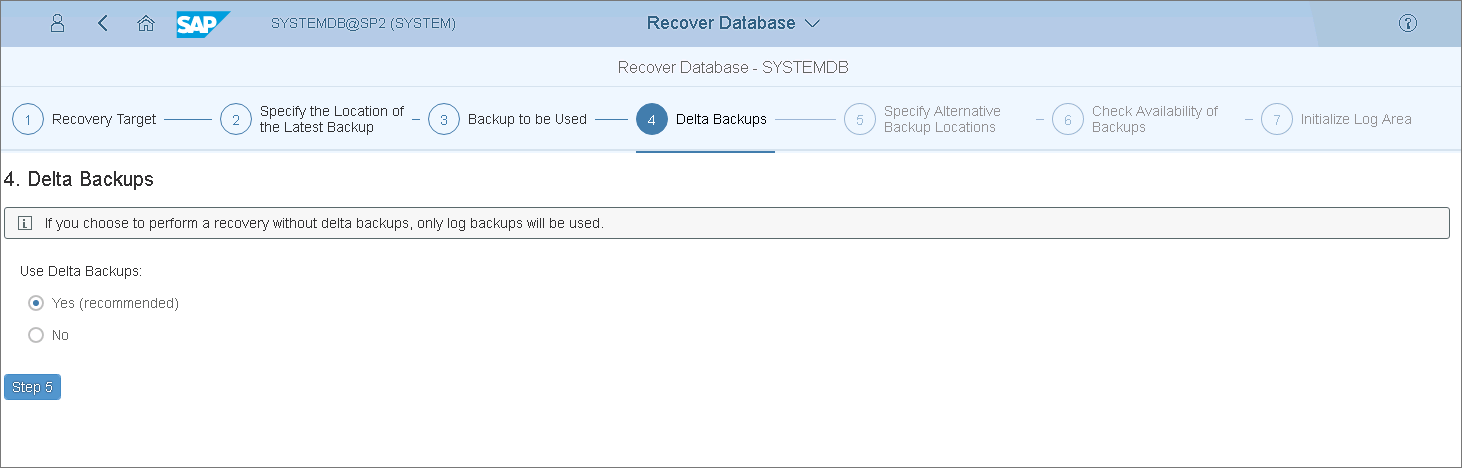The width and height of the screenshot is (1462, 468).
Task: Switch to Backup to be Used step
Action: pos(527,120)
